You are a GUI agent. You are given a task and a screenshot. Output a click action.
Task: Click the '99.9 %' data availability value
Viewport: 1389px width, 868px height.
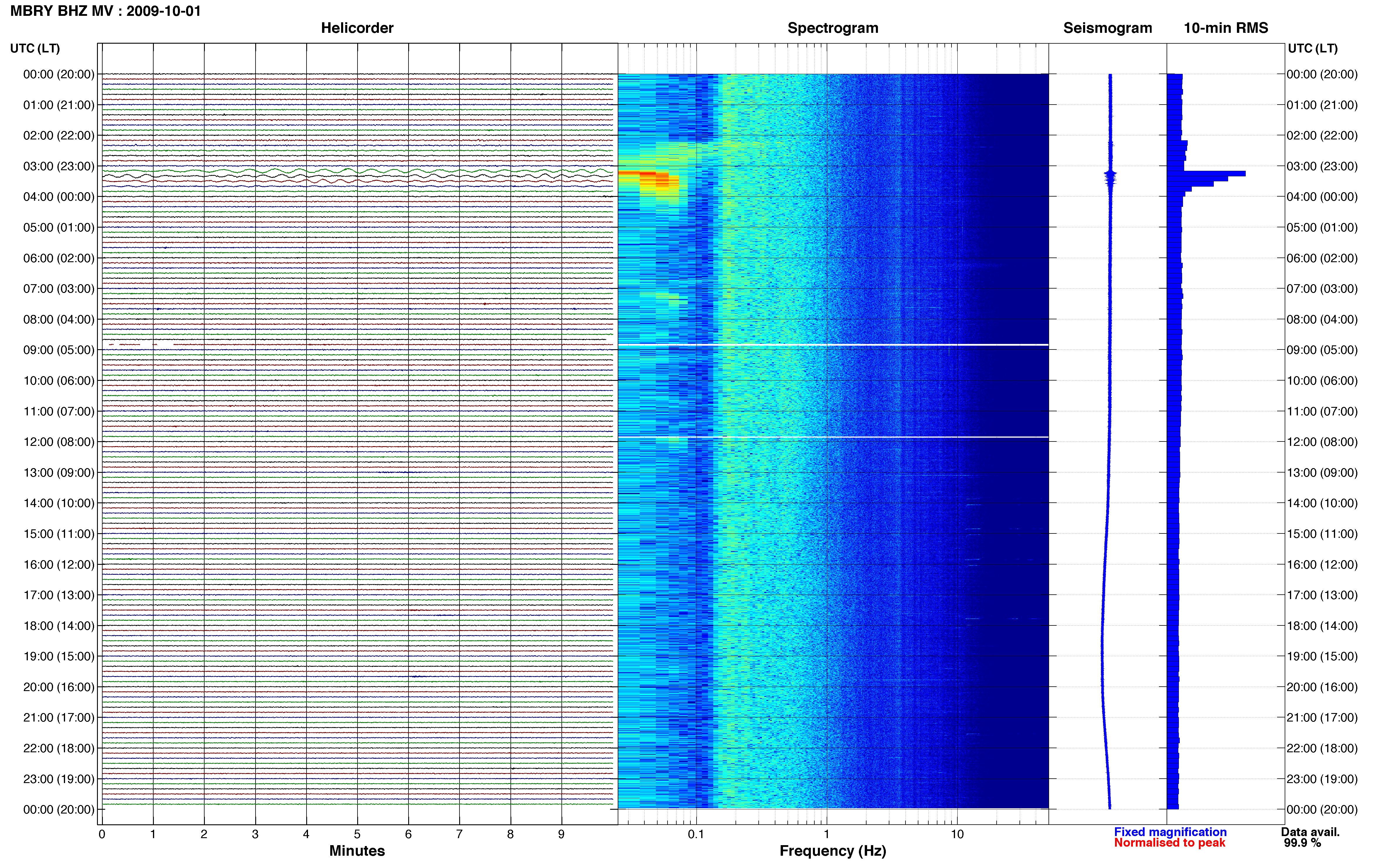(x=1302, y=843)
